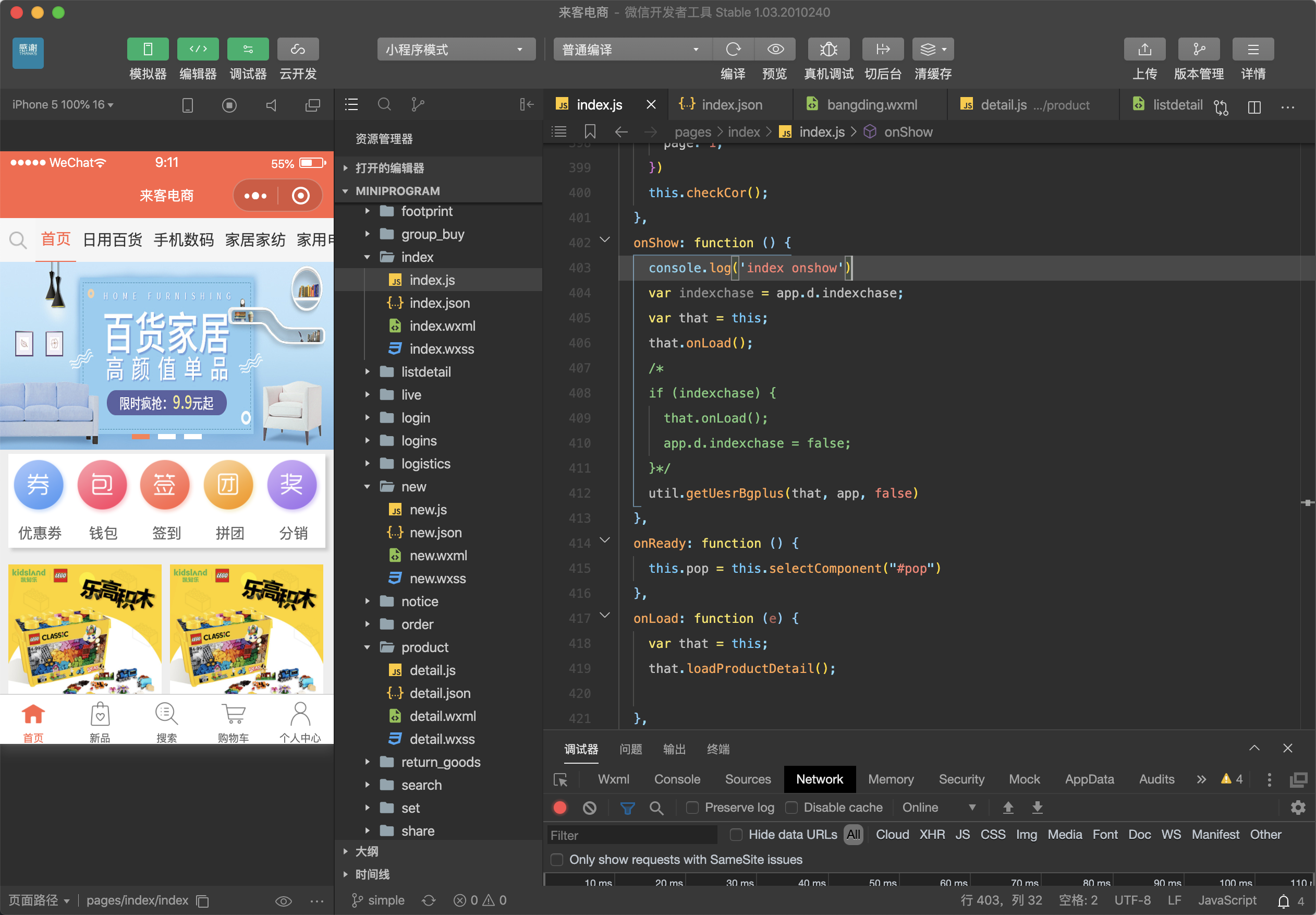Open the iPhone 5 device selector
Viewport: 1316px width, 915px height.
tap(63, 104)
